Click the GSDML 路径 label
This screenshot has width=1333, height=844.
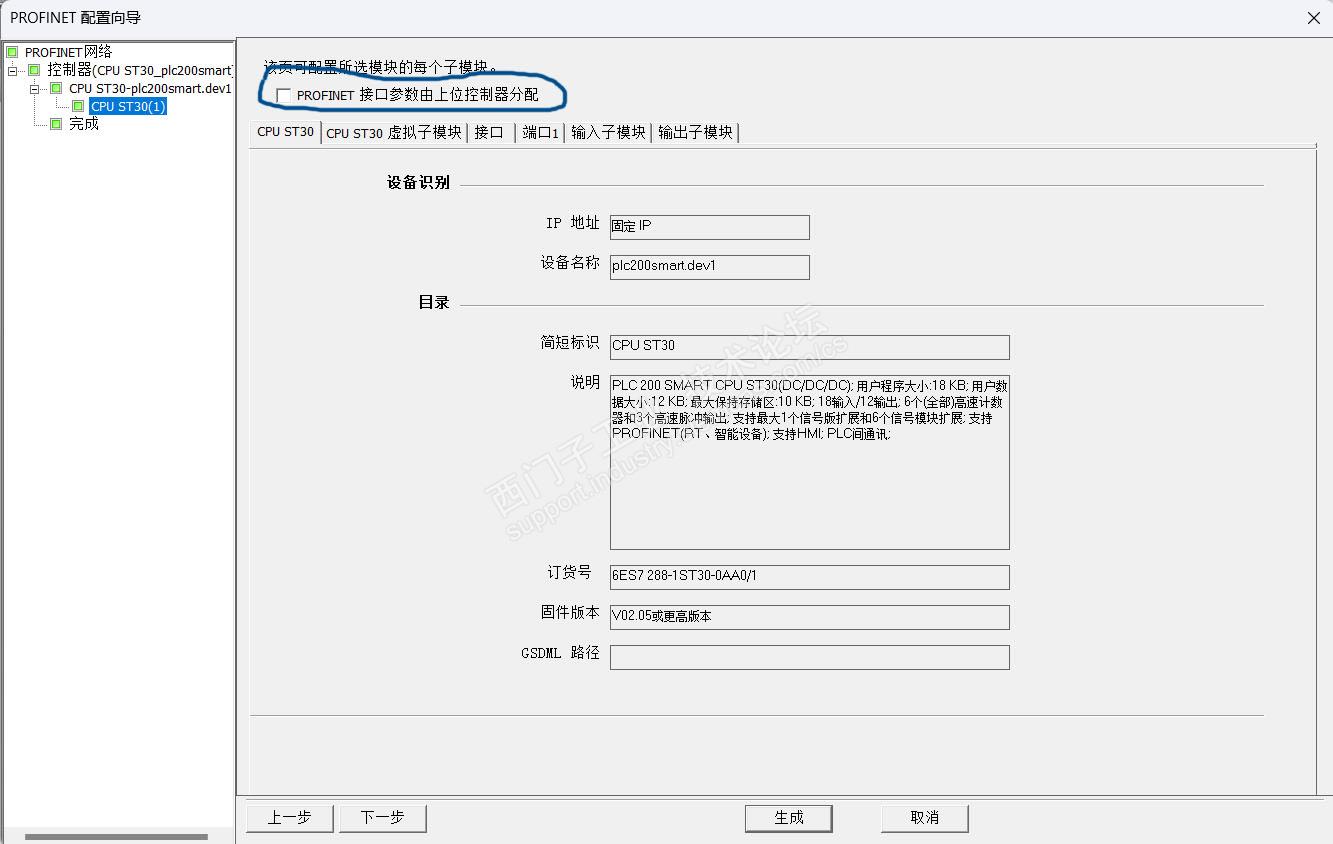point(560,653)
